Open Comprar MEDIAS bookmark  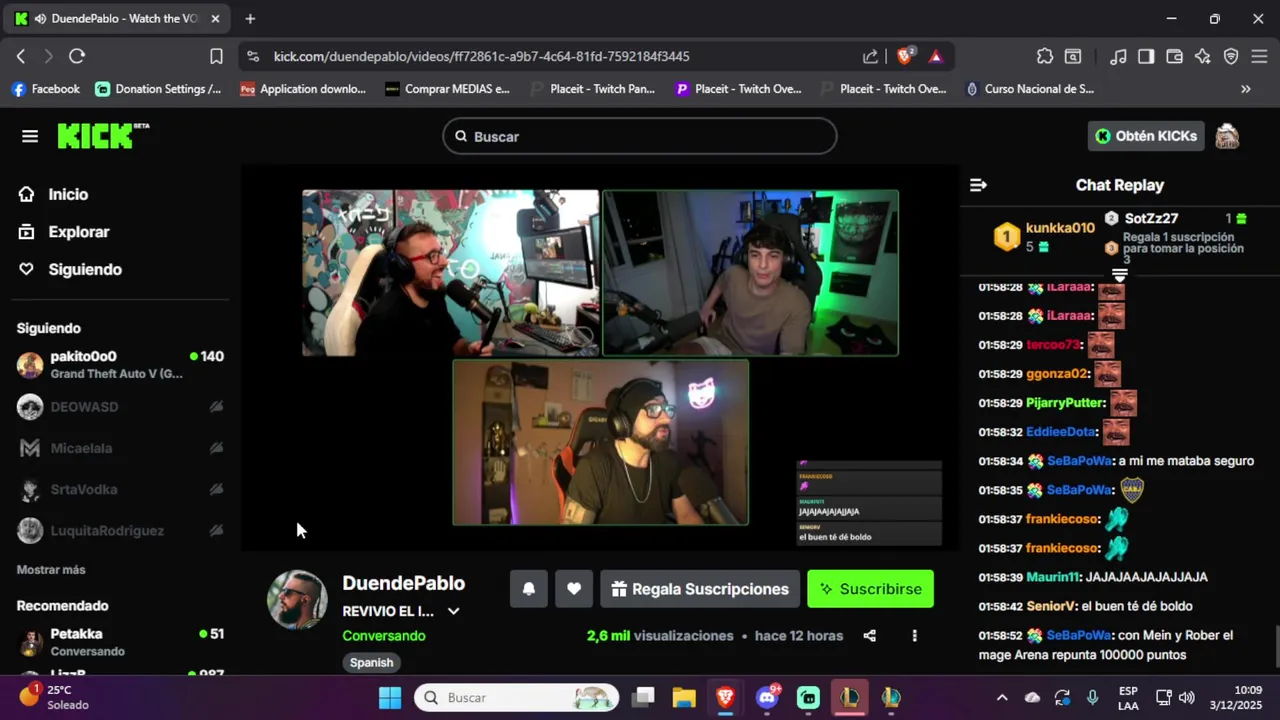(x=448, y=89)
